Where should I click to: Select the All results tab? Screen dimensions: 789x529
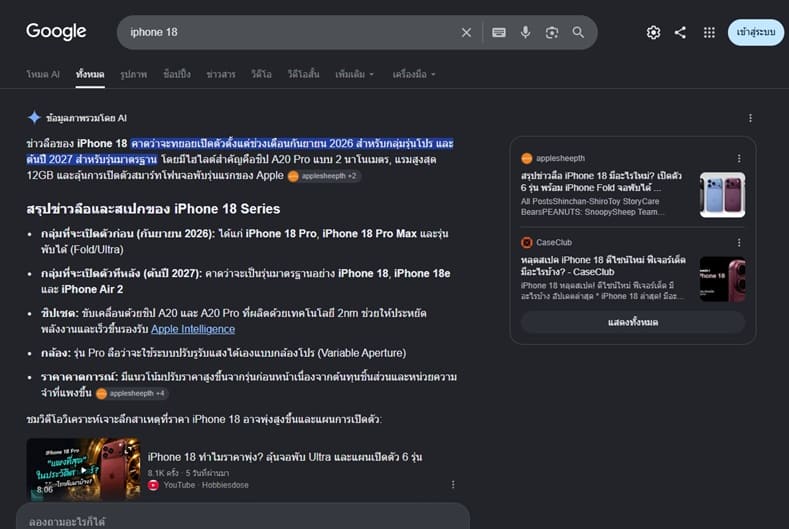click(x=90, y=74)
